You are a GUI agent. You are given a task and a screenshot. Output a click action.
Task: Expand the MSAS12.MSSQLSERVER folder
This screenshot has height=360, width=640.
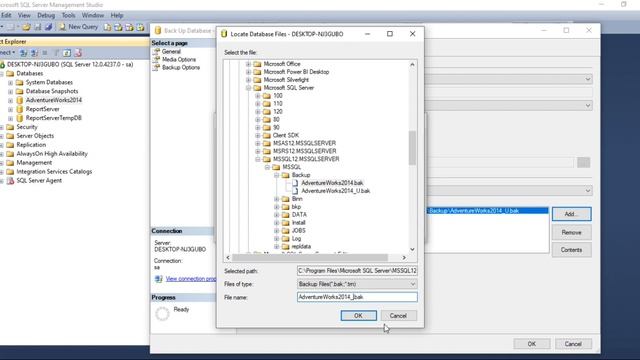258,143
